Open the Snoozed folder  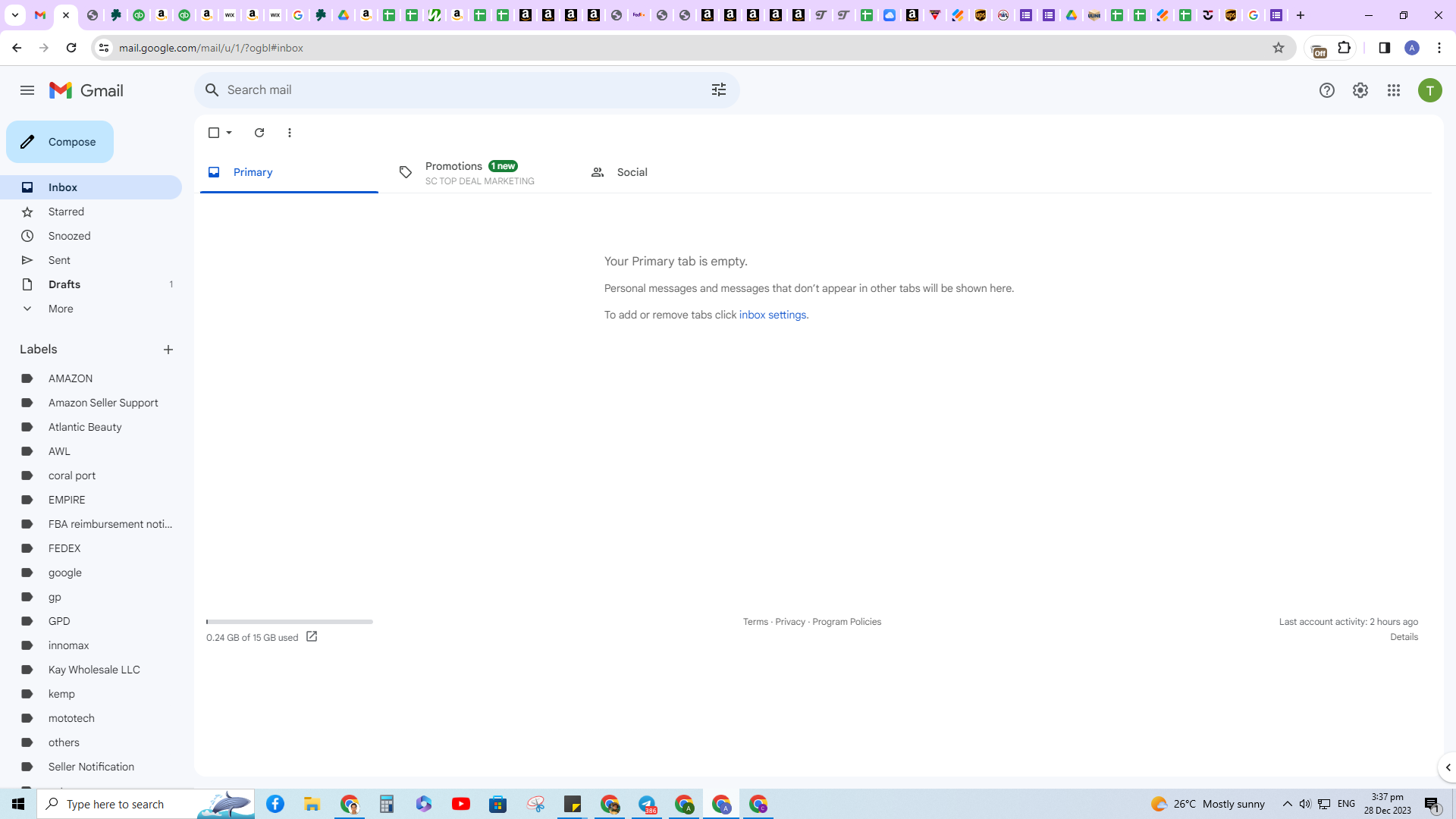[91, 236]
